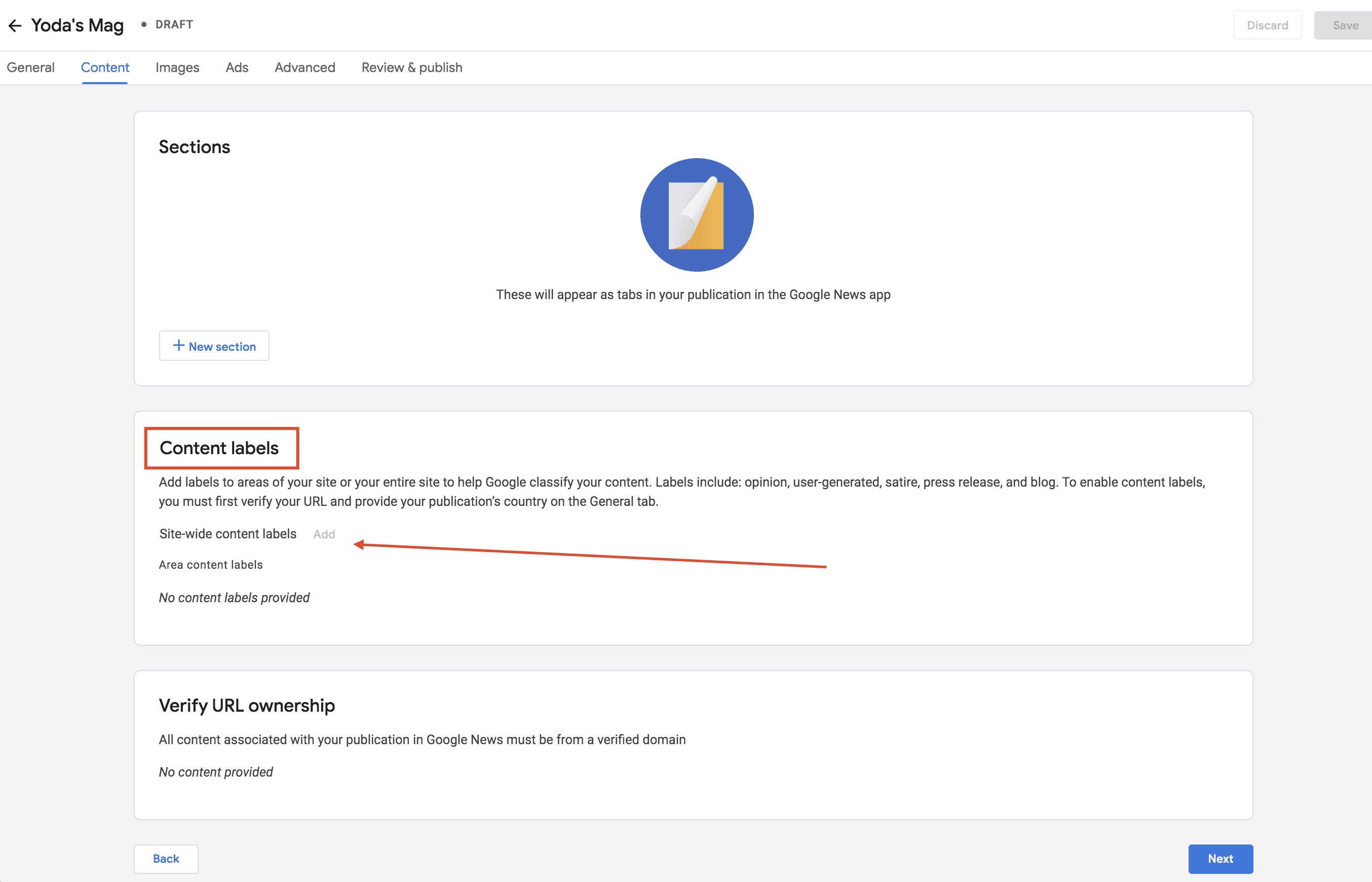
Task: Click the back arrow icon beside Yoda's Mag
Action: [15, 25]
